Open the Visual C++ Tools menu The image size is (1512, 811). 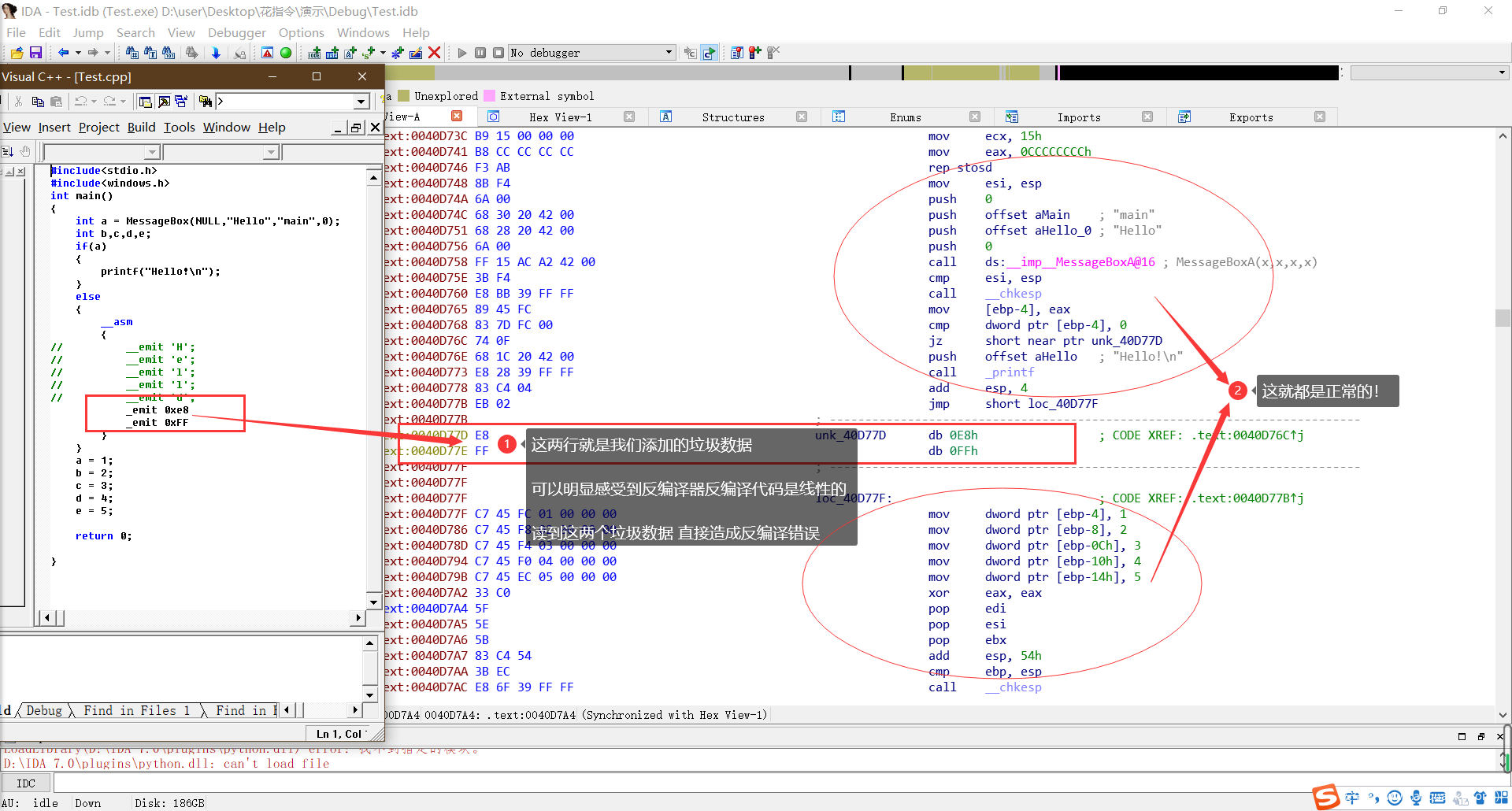[180, 128]
